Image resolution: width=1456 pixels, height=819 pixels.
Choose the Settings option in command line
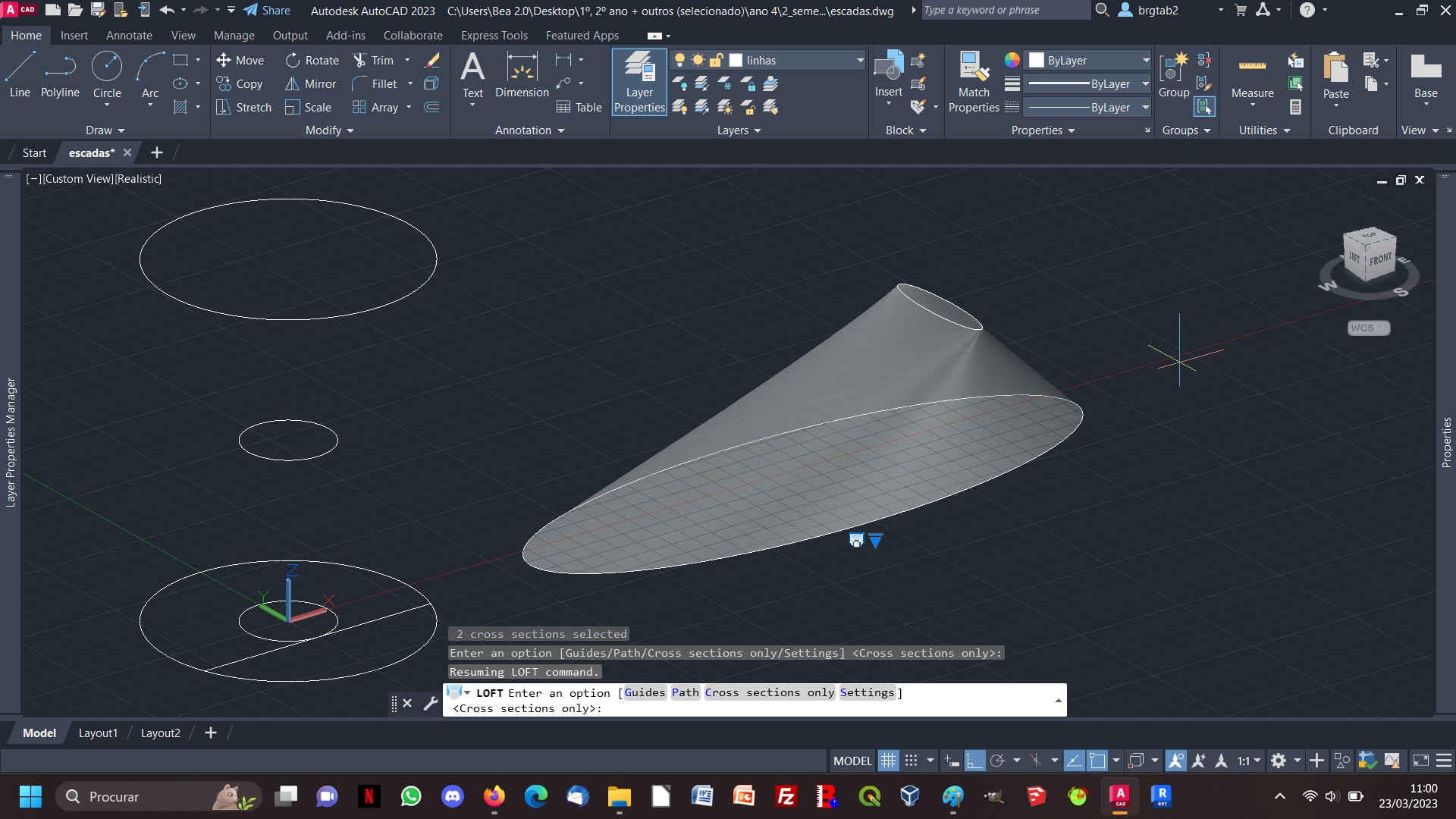(868, 692)
